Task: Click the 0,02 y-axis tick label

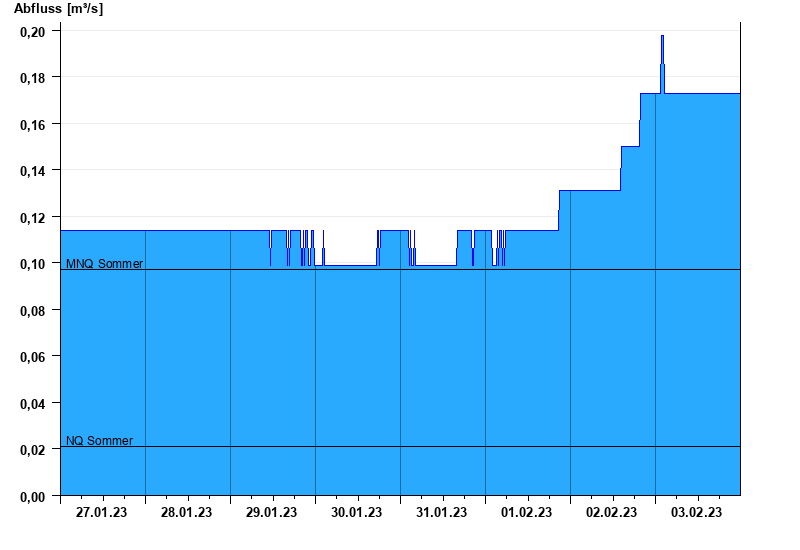Action: pos(33,450)
